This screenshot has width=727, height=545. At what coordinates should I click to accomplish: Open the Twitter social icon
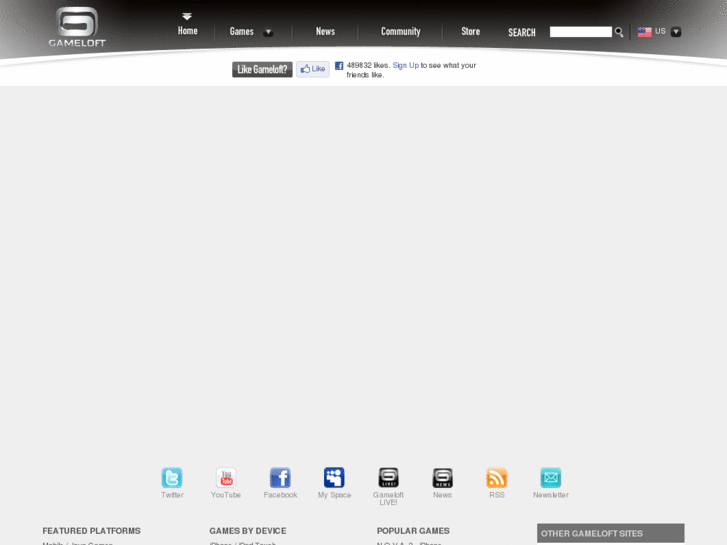coord(172,478)
